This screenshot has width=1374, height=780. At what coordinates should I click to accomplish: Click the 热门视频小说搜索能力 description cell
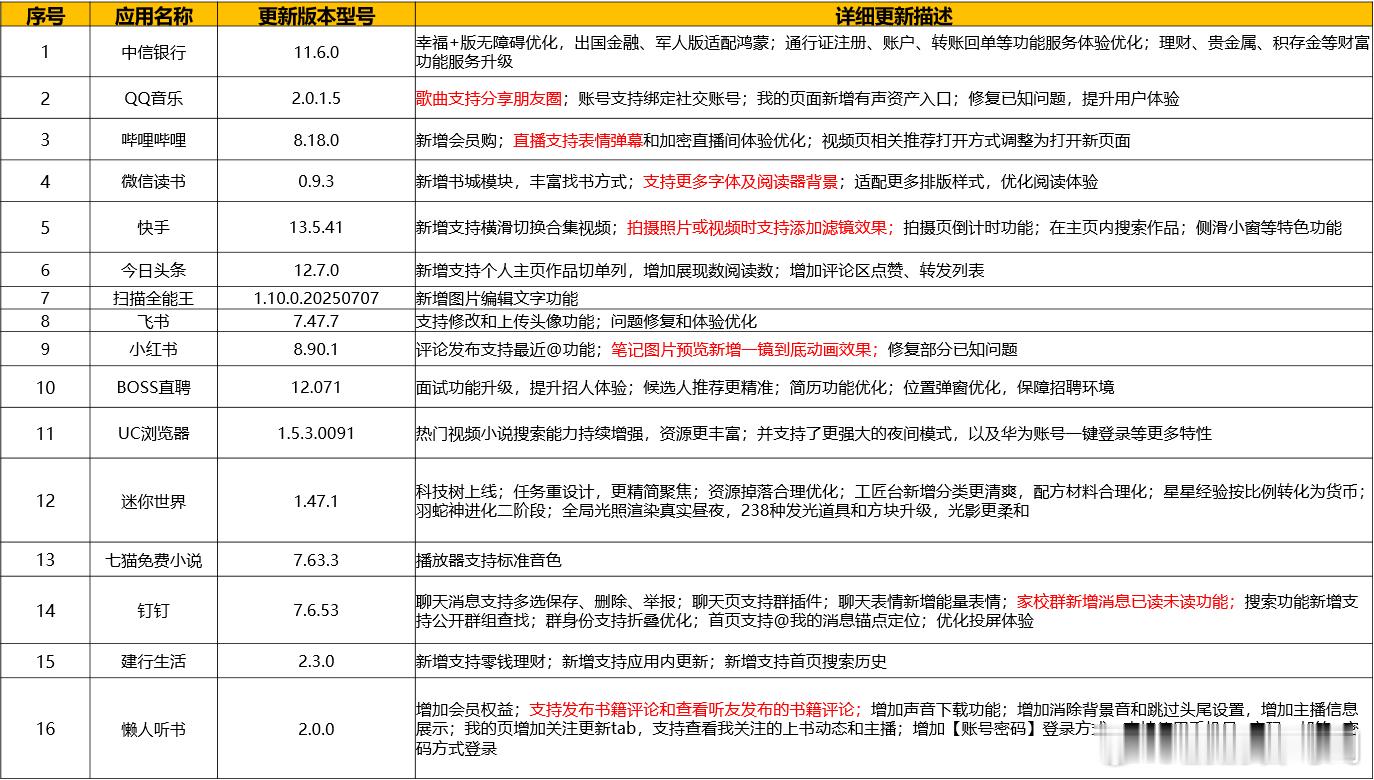point(893,433)
